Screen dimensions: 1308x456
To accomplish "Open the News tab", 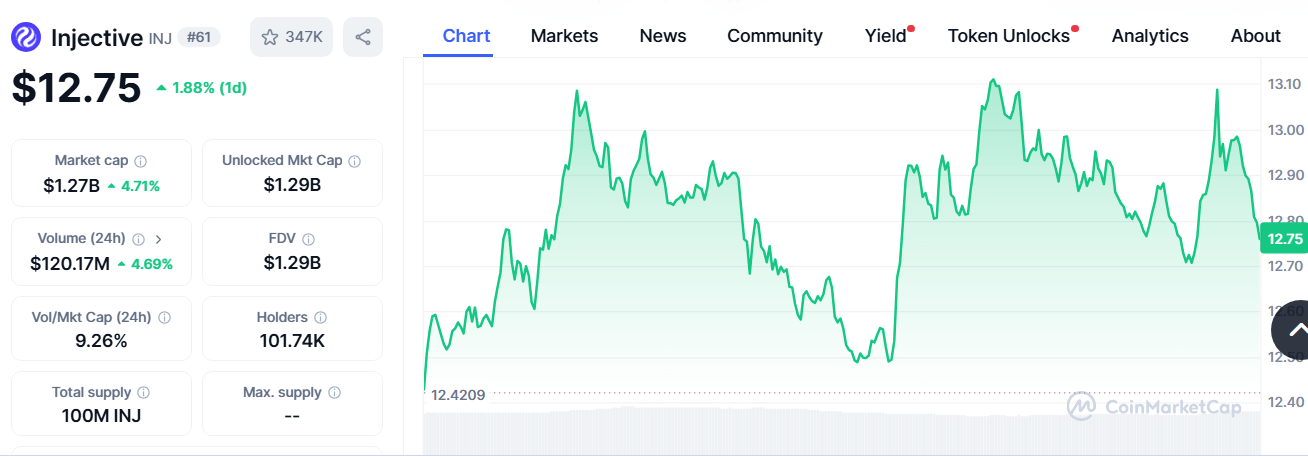I will click(x=663, y=36).
